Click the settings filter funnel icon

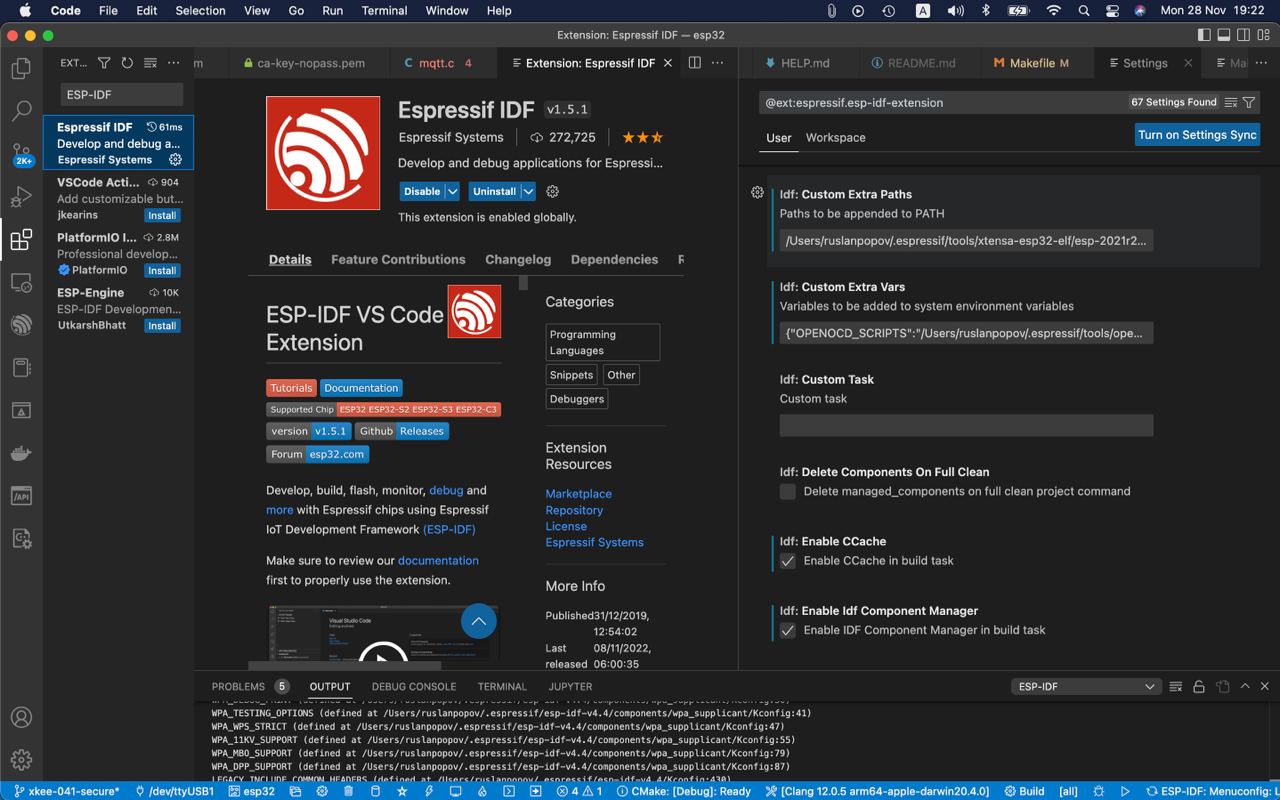point(1249,102)
